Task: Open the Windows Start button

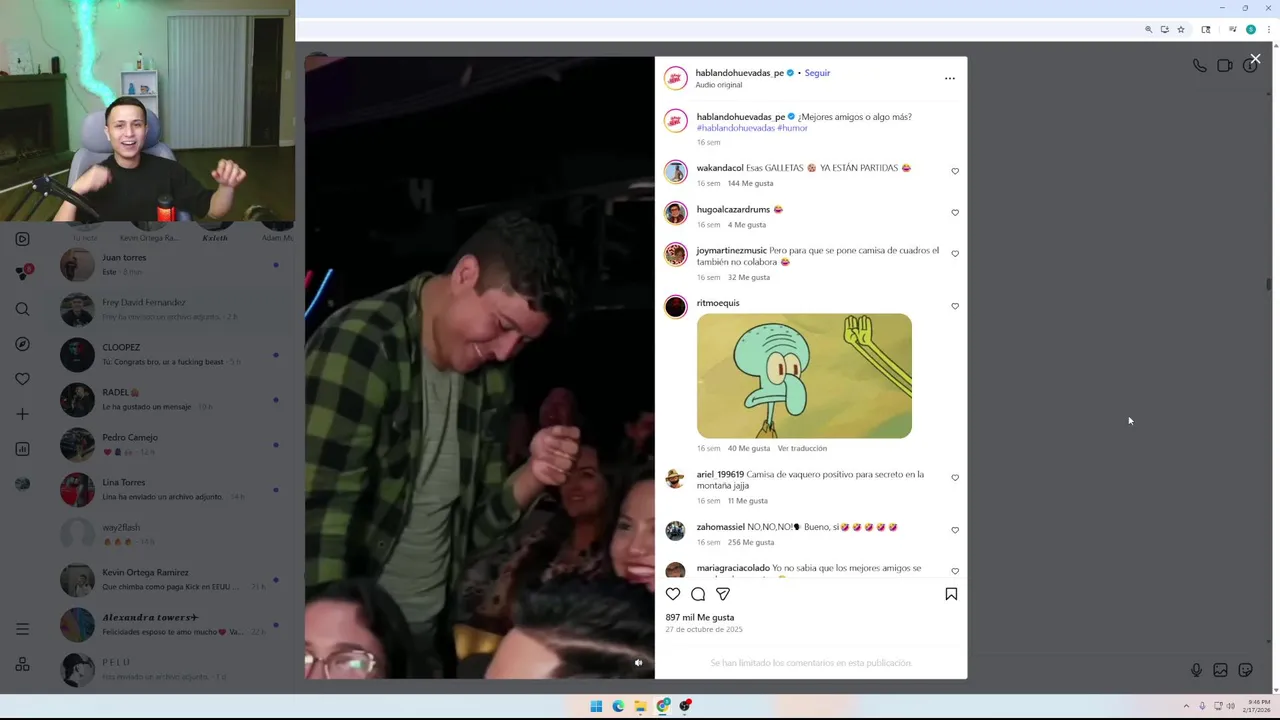Action: coord(596,706)
